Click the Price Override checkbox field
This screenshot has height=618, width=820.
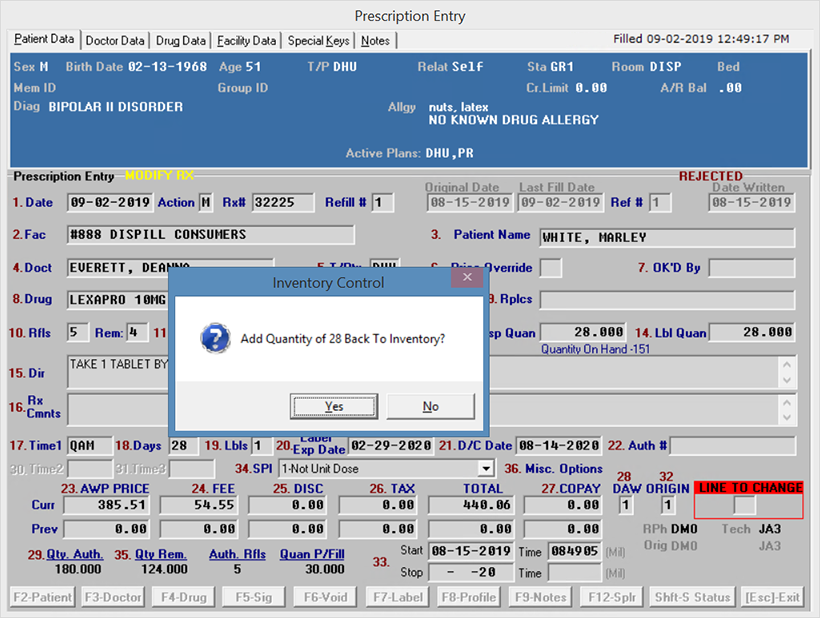551,268
